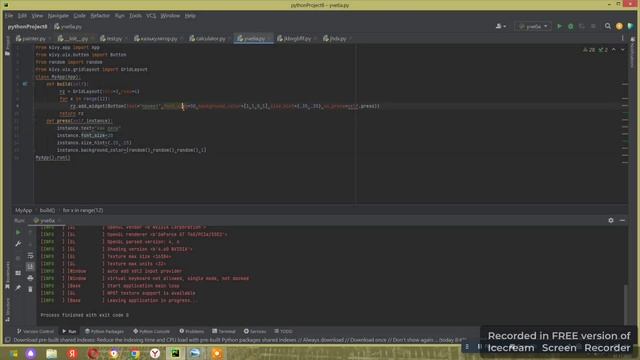The width and height of the screenshot is (640, 360).
Task: Open the Run menu
Action: (120, 16)
